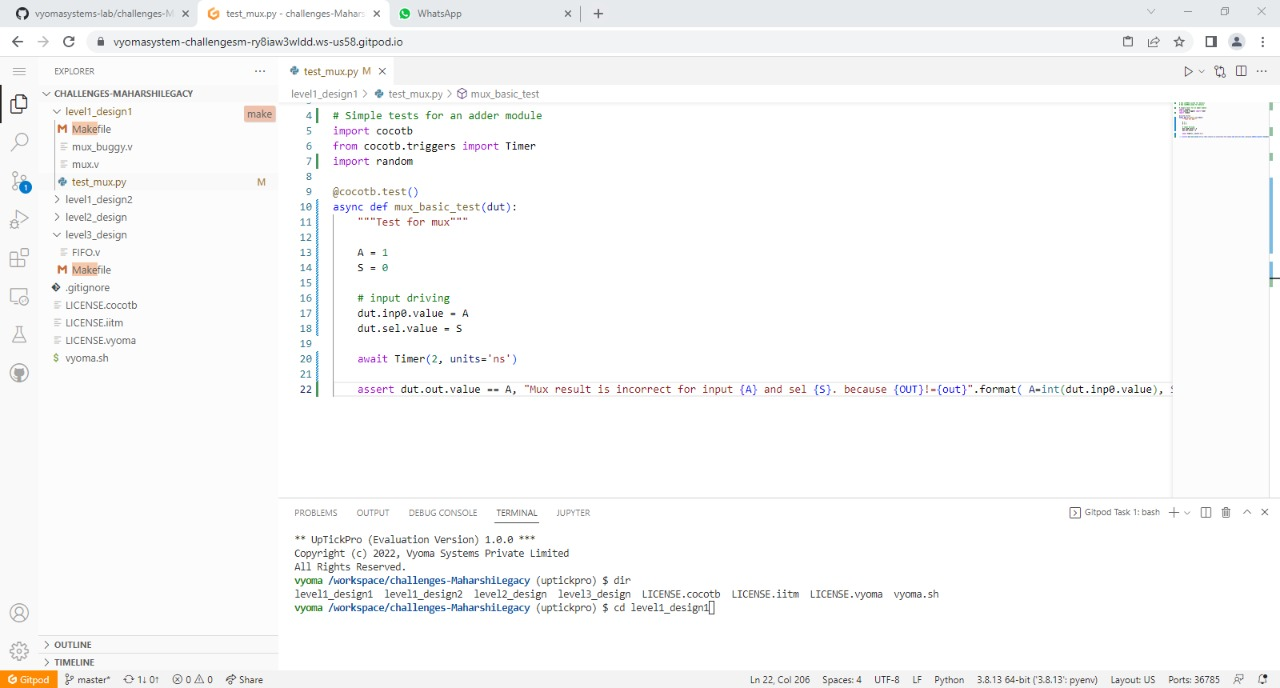Expand the TIMELINE section
1280x688 pixels.
coord(74,662)
